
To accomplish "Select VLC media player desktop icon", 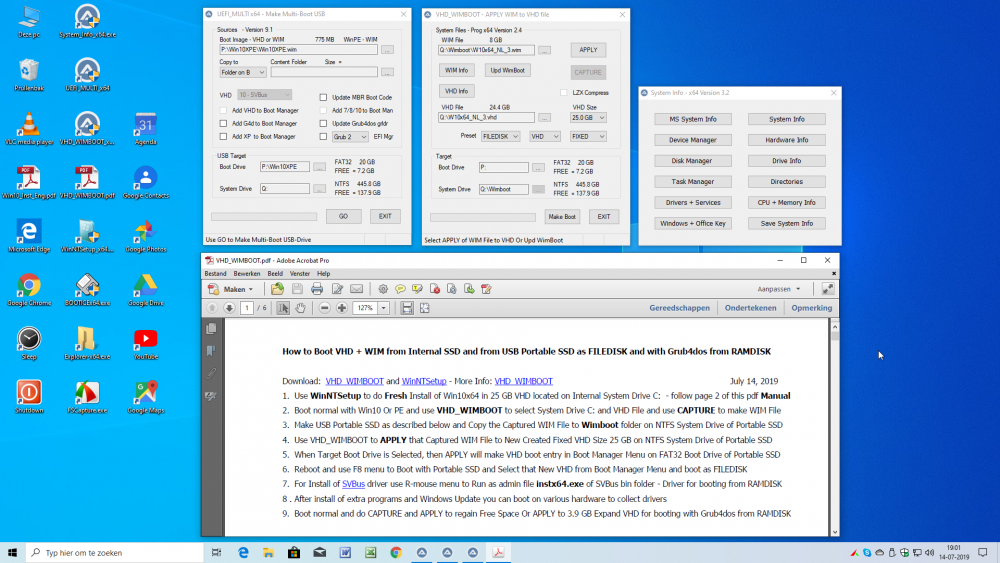I will pos(29,129).
